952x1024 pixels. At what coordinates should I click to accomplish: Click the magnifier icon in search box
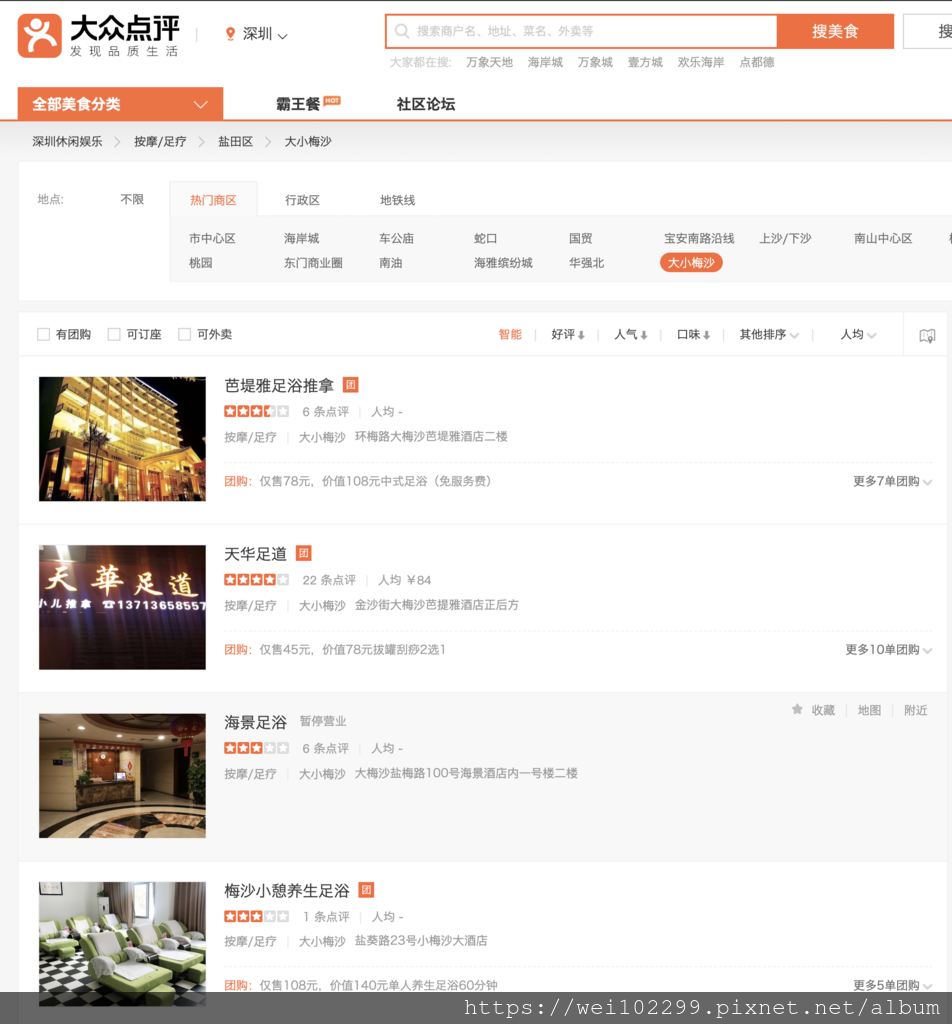tap(402, 31)
